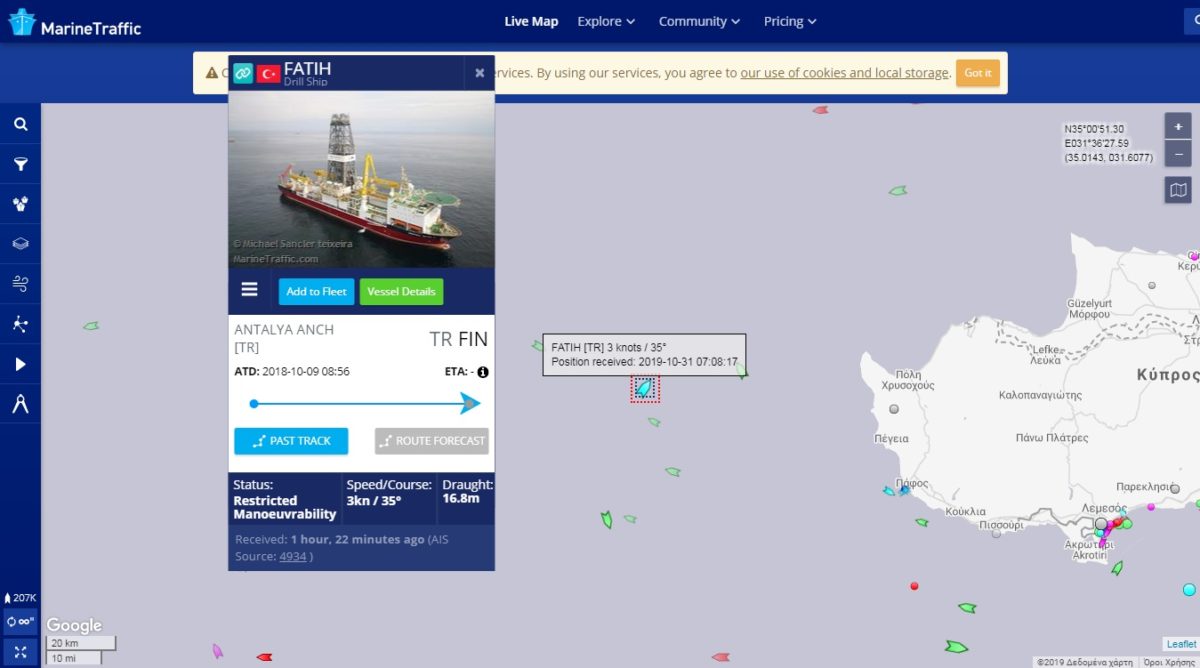Image resolution: width=1200 pixels, height=668 pixels.
Task: Open the map filters funnel icon
Action: click(20, 164)
